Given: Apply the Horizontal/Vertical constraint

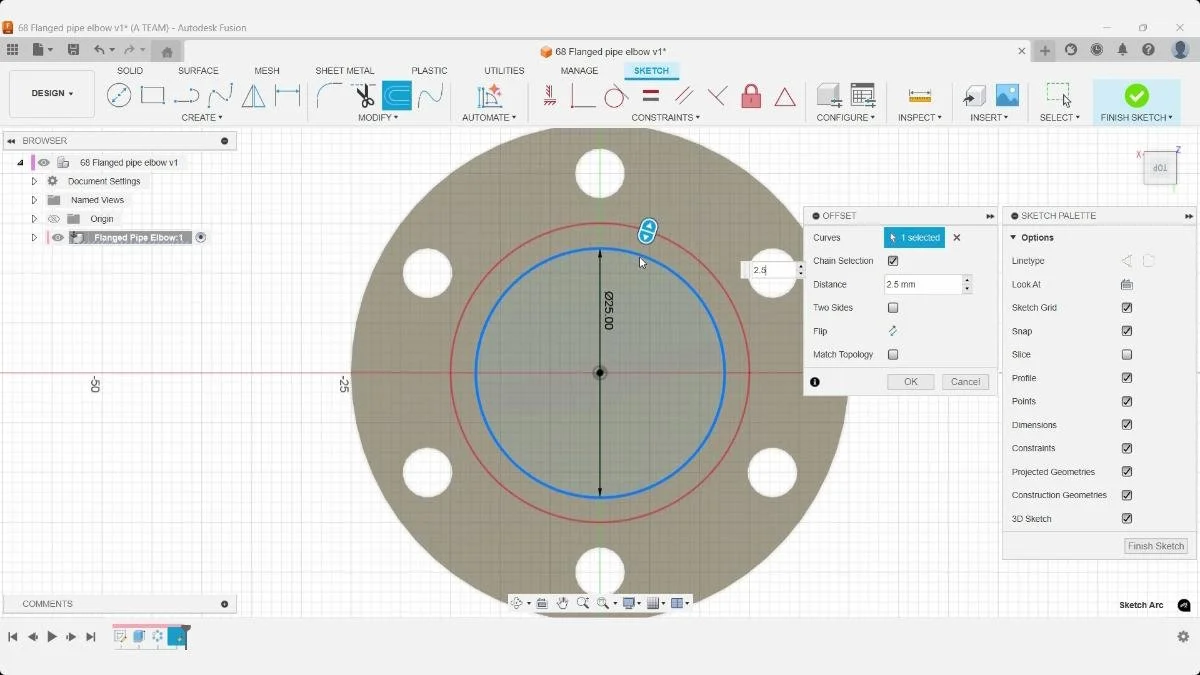Looking at the screenshot, I should point(549,96).
